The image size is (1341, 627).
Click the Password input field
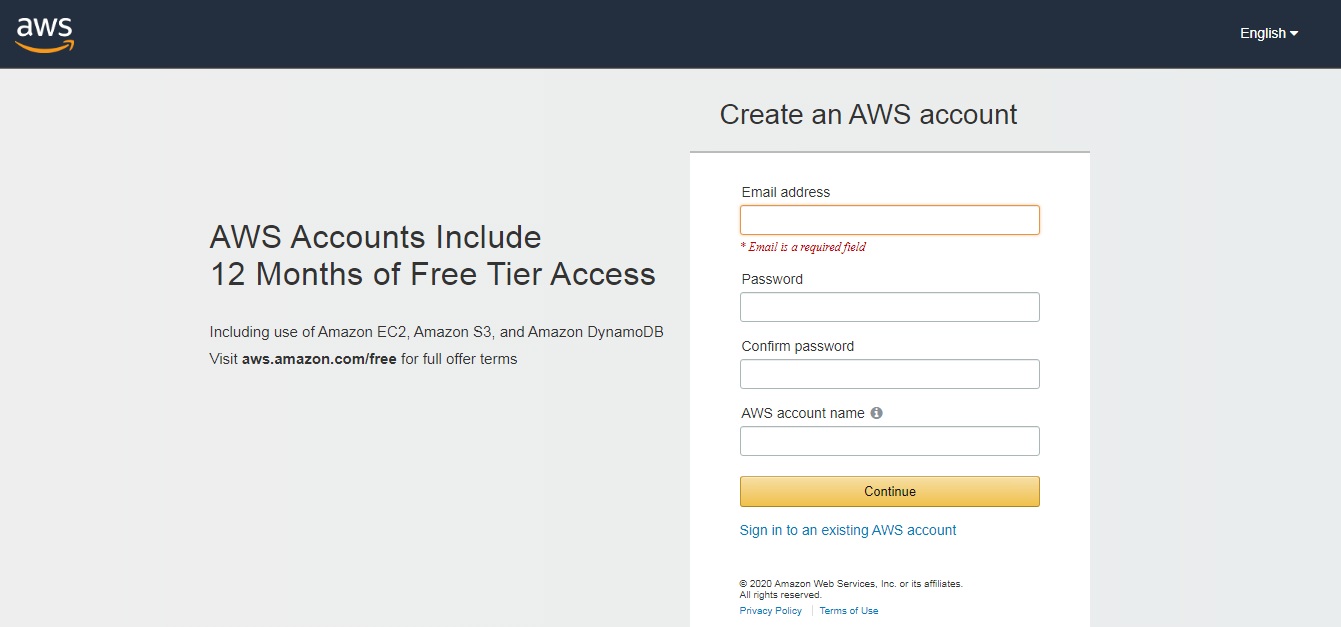(889, 306)
